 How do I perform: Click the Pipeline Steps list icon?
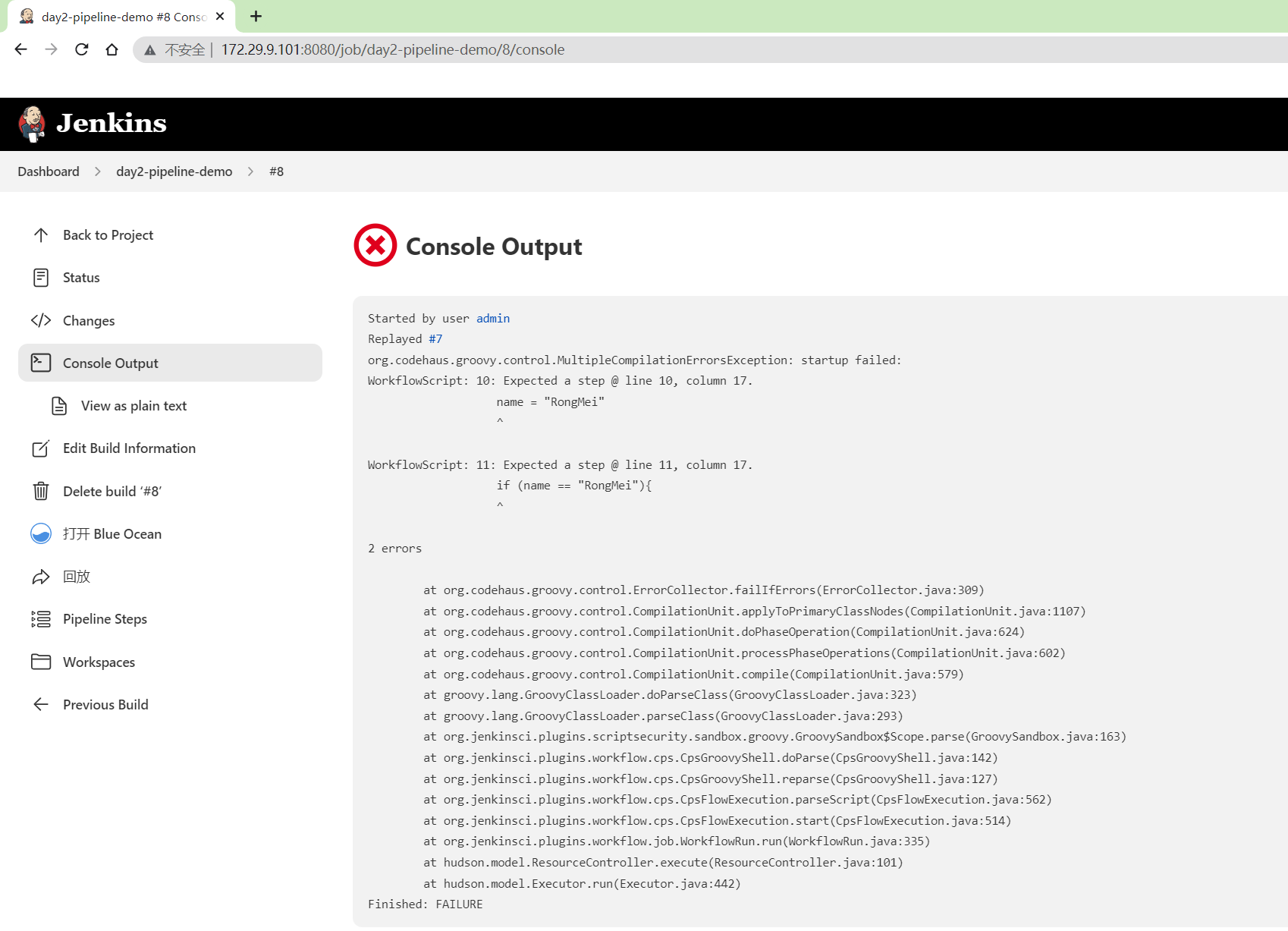tap(41, 619)
